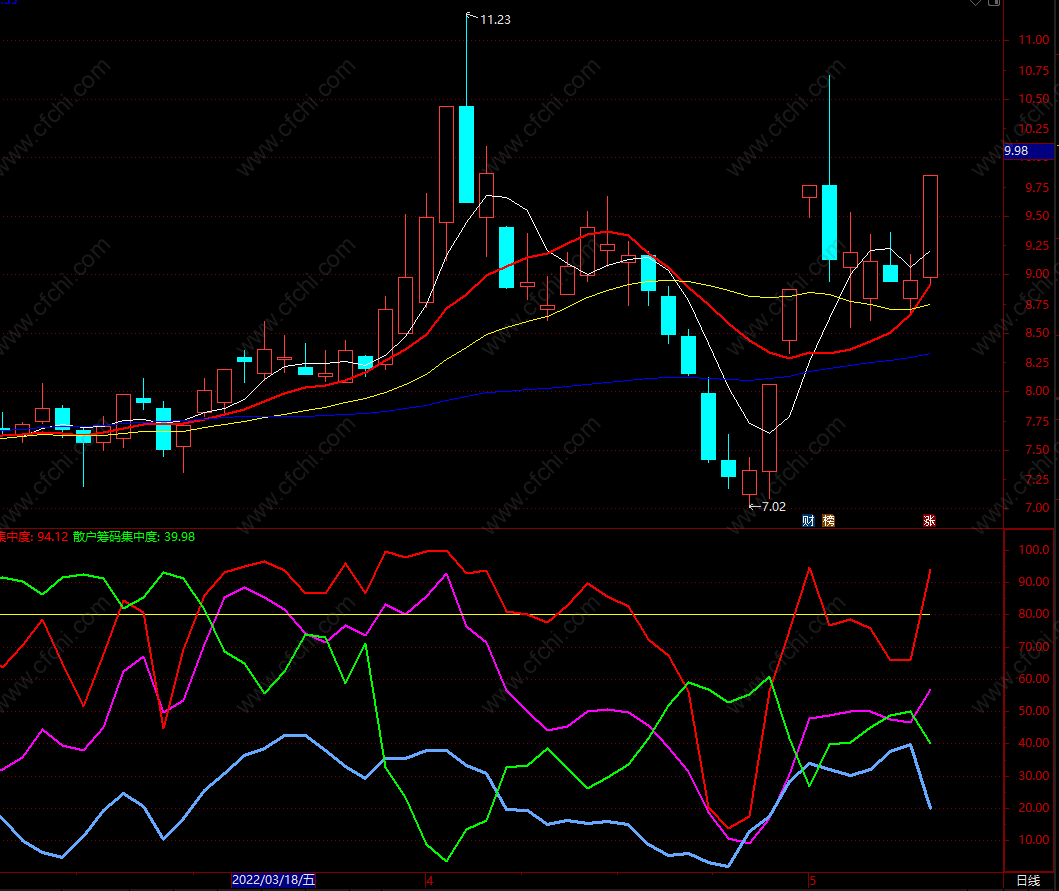Viewport: 1059px width, 891px height.
Task: Click the blue 财 finance marker icon
Action: (x=808, y=520)
